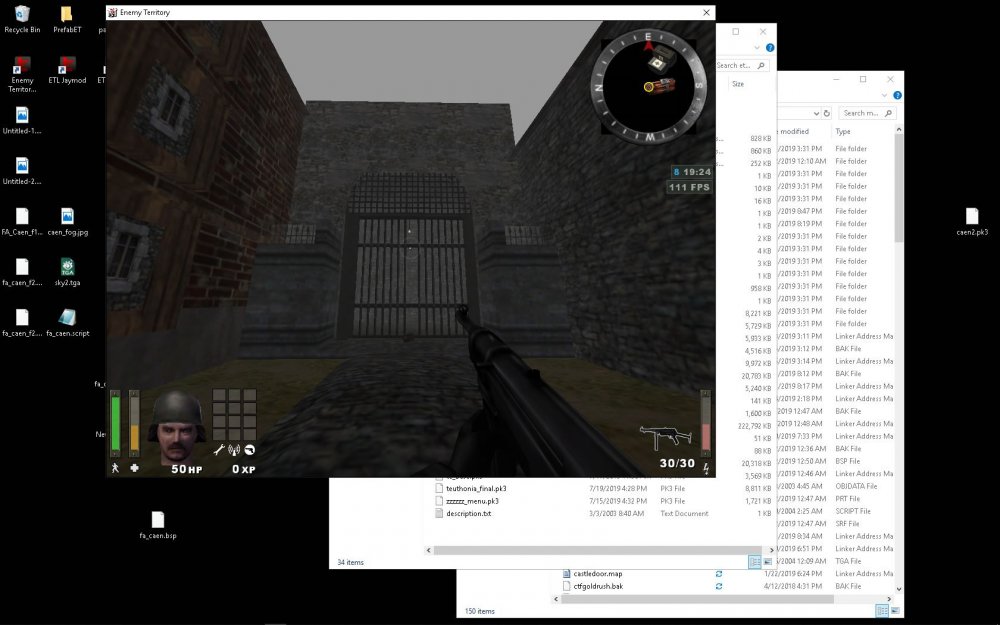This screenshot has height=625, width=1000.
Task: Select the Untitled-1 image file on desktop
Action: pos(22,121)
